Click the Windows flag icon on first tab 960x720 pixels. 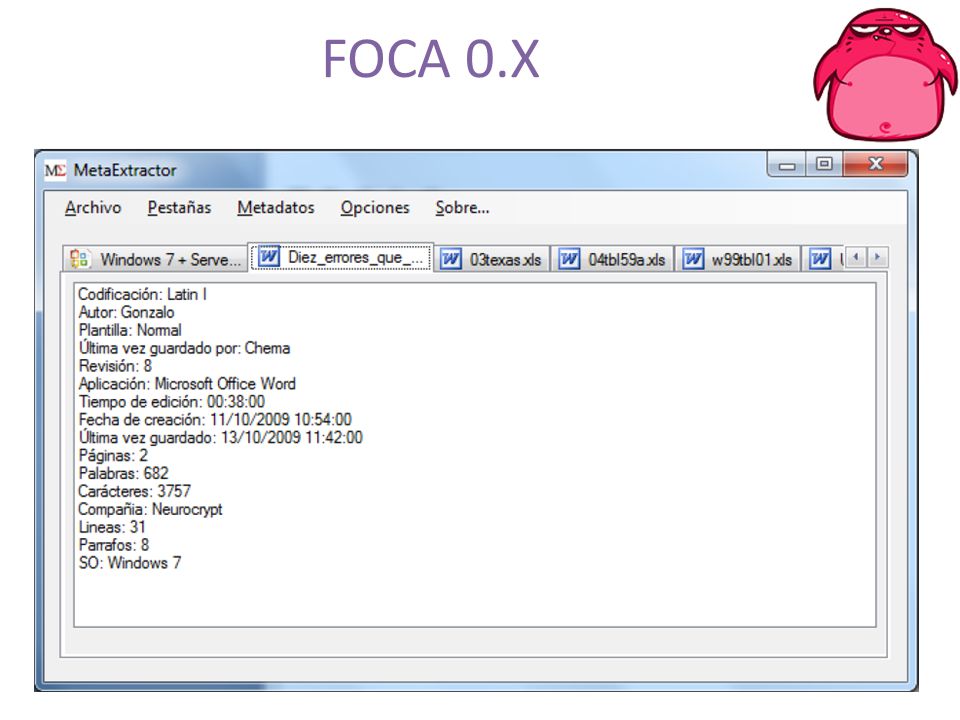coord(80,259)
